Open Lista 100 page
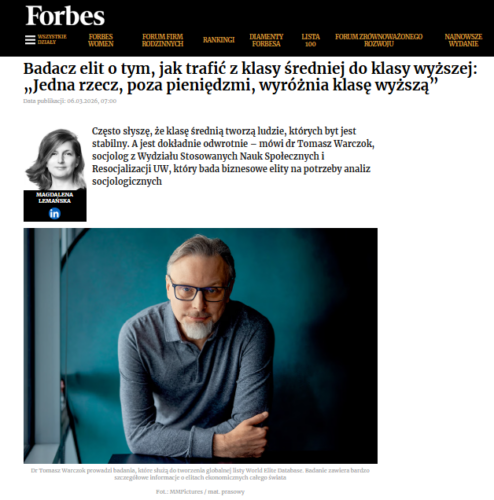Viewport: 494px width, 500px height. (311, 40)
